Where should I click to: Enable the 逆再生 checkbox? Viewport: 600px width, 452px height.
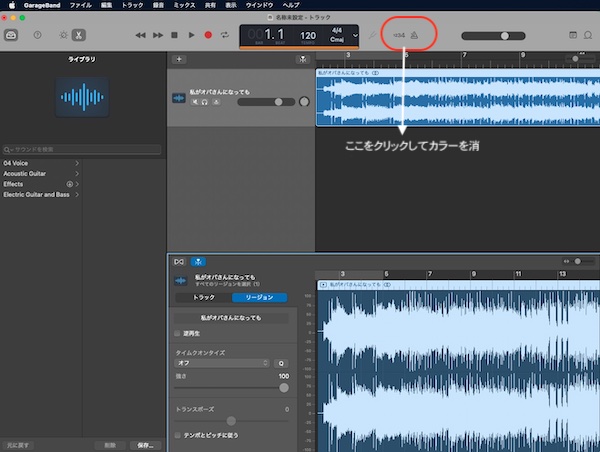[177, 333]
